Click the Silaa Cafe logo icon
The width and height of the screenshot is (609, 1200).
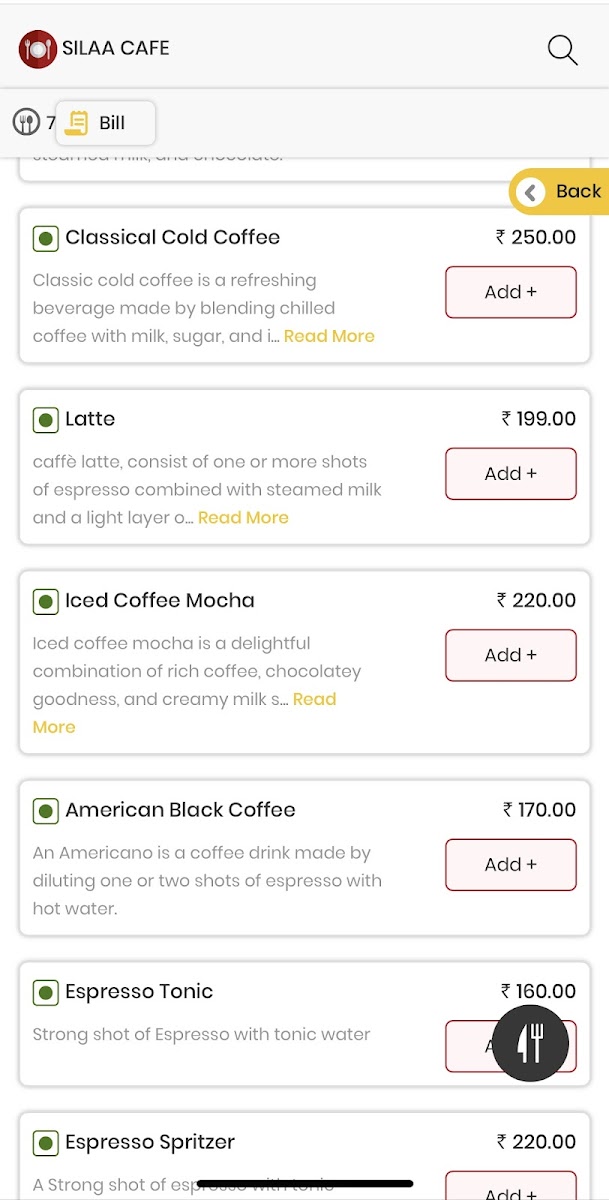click(37, 48)
